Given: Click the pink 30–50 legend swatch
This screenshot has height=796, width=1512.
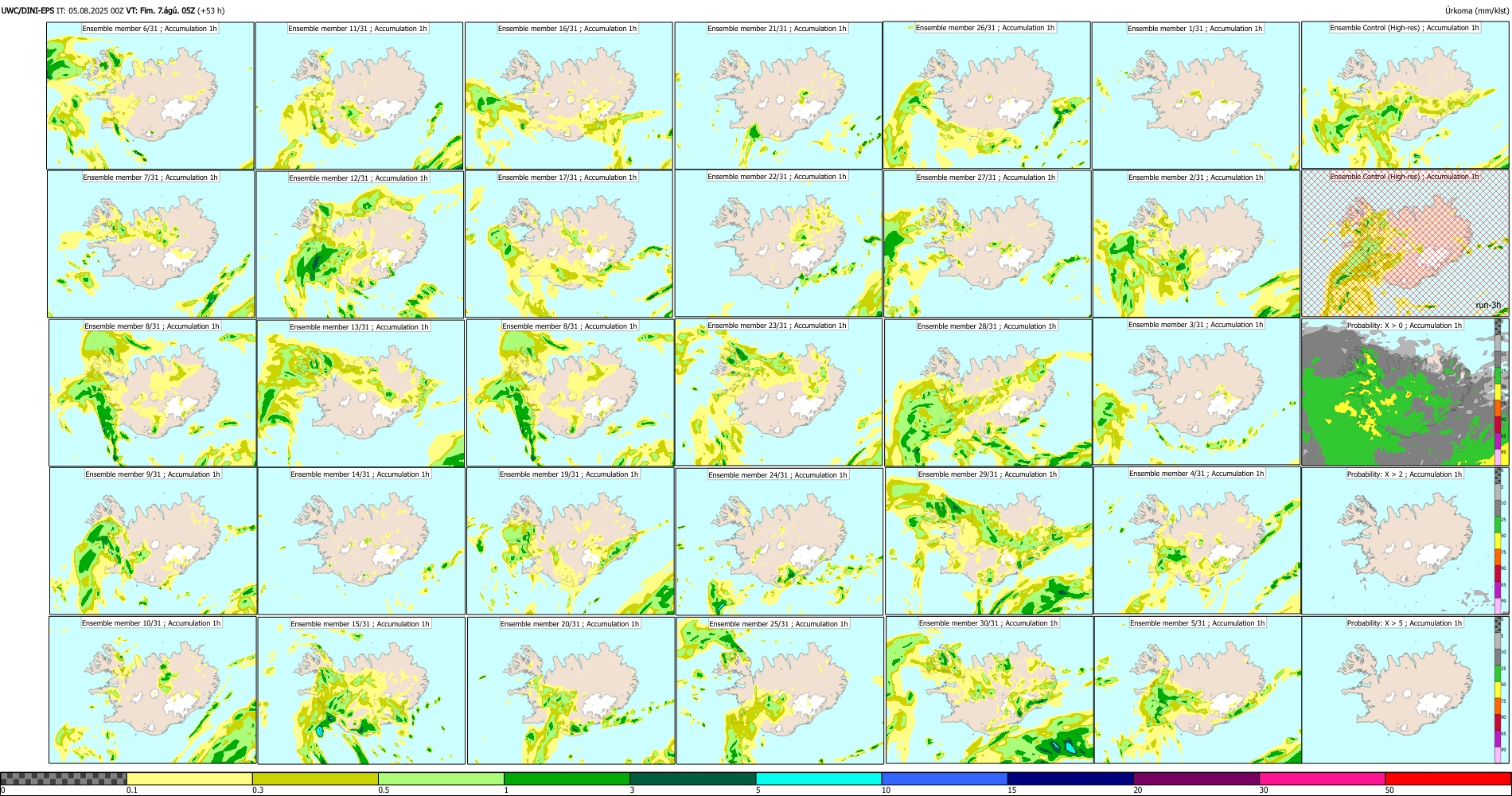Looking at the screenshot, I should click(x=1322, y=778).
